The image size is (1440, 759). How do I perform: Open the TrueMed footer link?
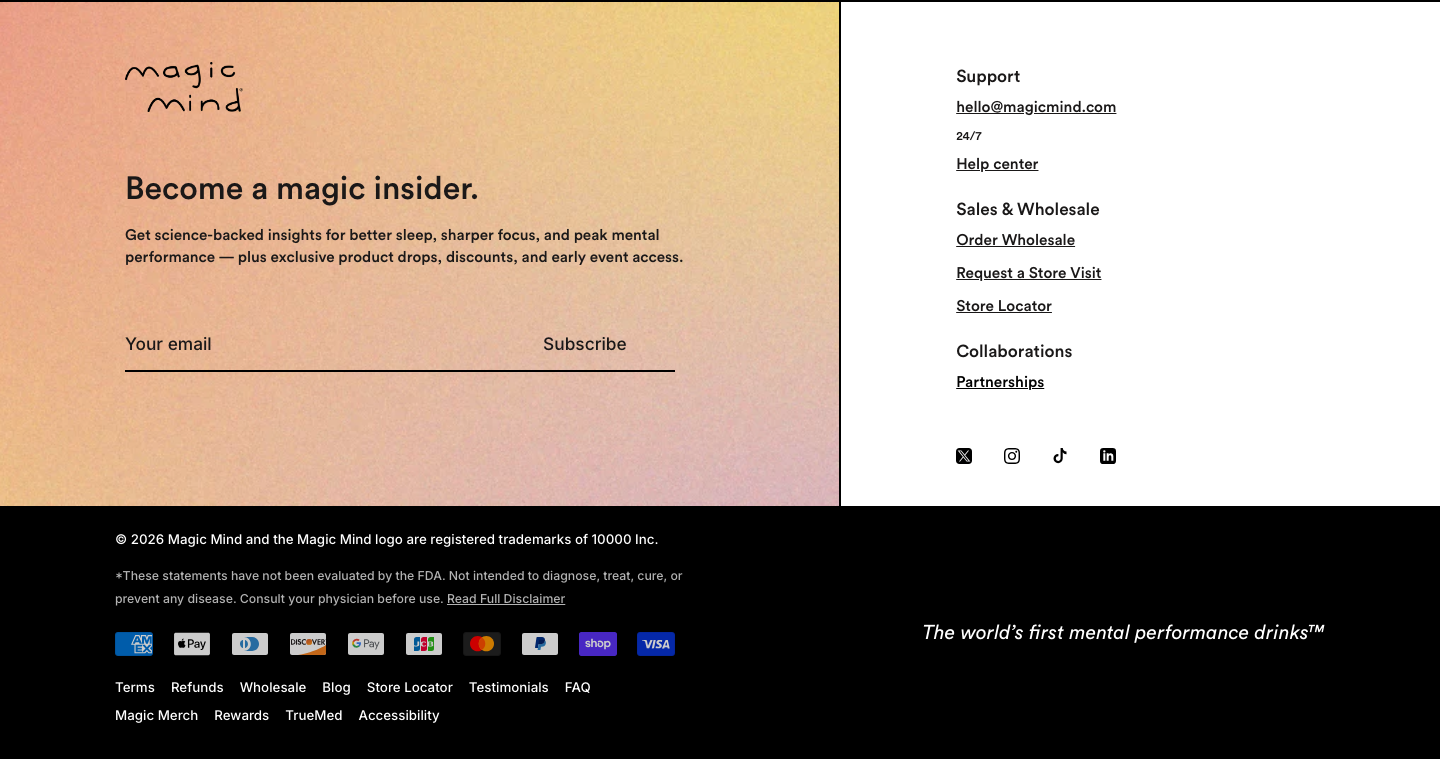[314, 716]
